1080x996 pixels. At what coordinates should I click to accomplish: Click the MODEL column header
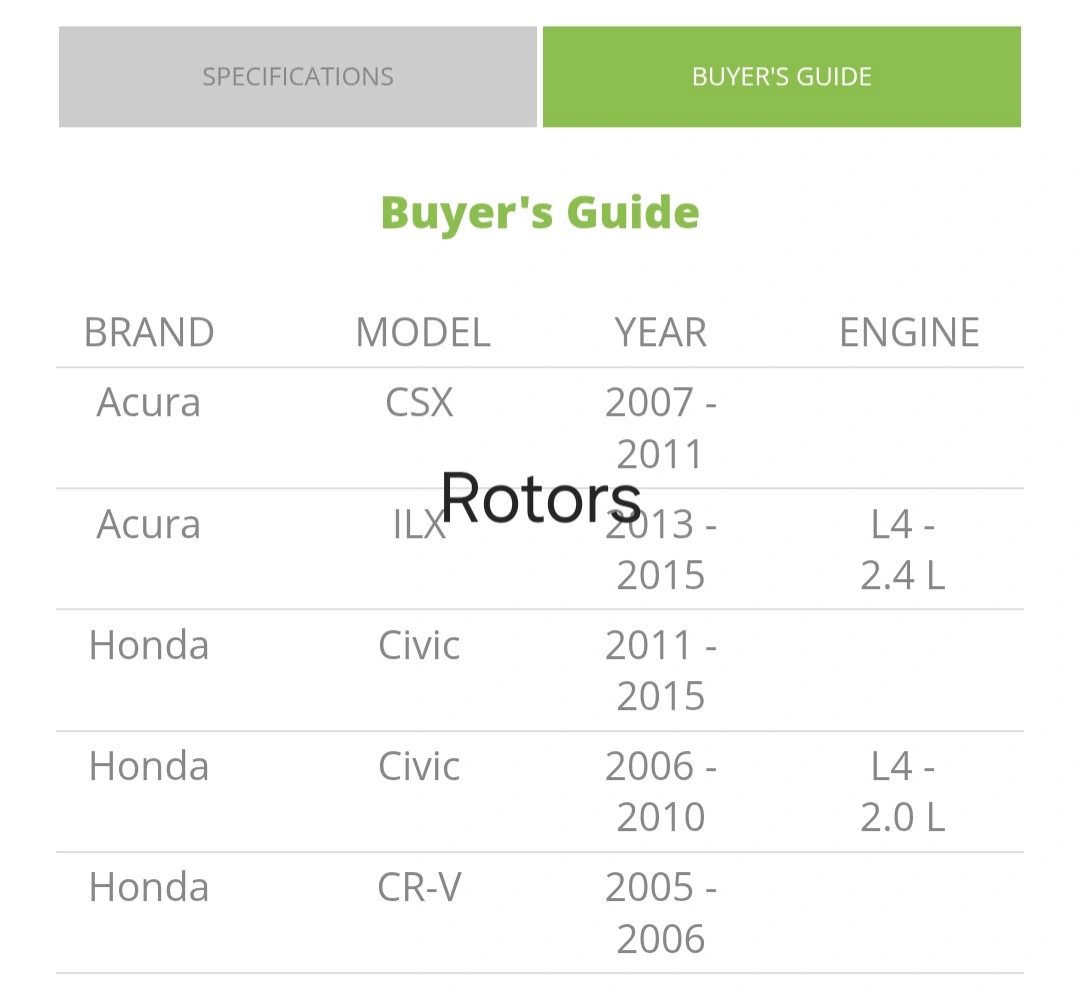(423, 332)
